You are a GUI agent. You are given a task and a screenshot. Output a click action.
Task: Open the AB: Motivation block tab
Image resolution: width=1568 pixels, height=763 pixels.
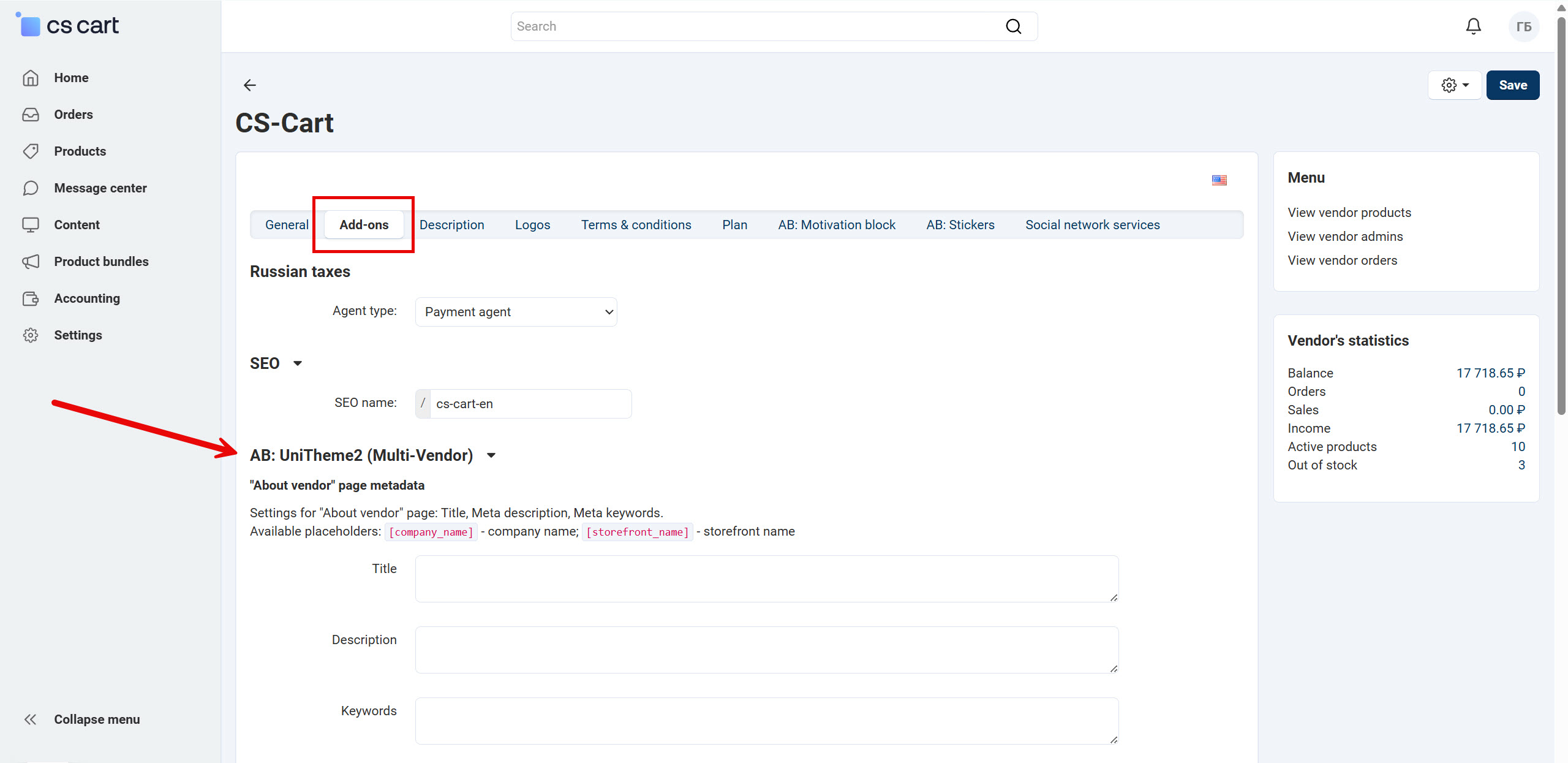pyautogui.click(x=837, y=225)
